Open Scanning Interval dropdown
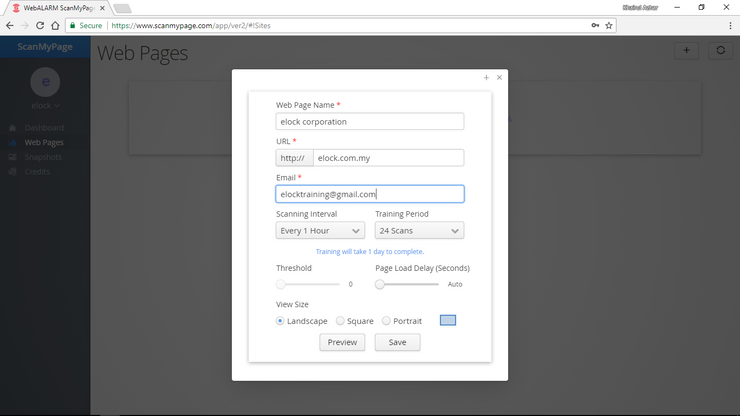 [x=320, y=230]
